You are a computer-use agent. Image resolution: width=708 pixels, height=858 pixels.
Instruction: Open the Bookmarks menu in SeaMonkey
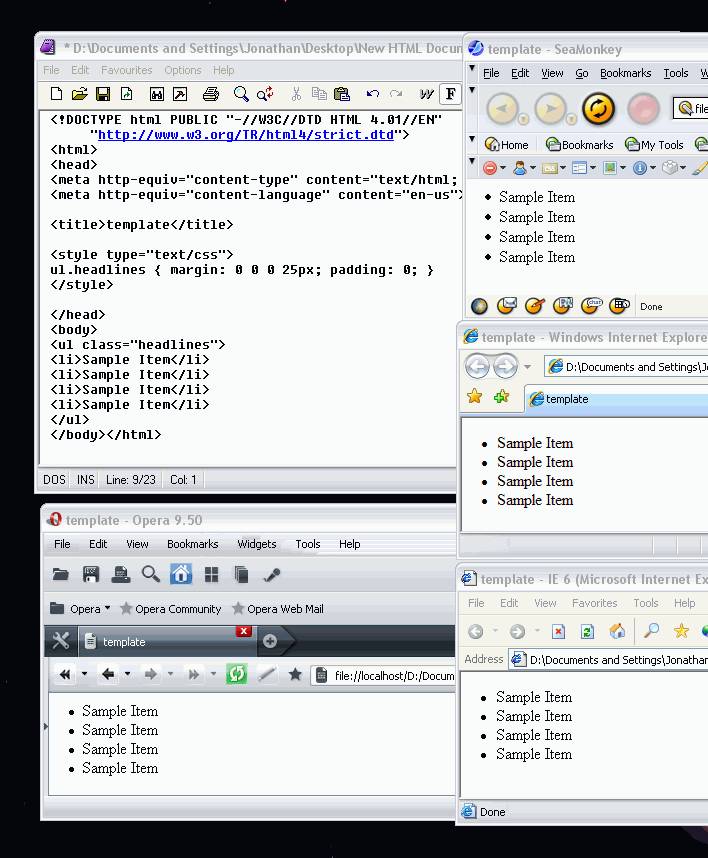[x=625, y=73]
